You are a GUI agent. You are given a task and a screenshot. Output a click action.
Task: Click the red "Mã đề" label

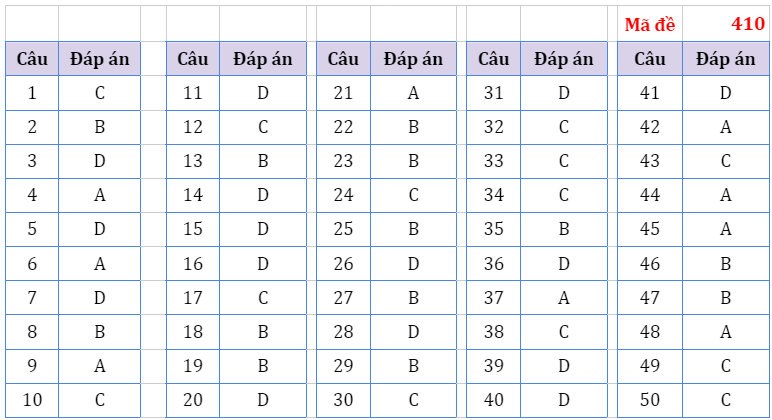[650, 25]
